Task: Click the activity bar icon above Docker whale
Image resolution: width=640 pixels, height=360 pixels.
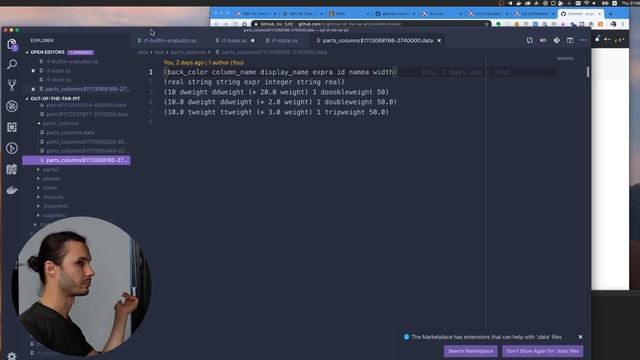Action: 12,169
